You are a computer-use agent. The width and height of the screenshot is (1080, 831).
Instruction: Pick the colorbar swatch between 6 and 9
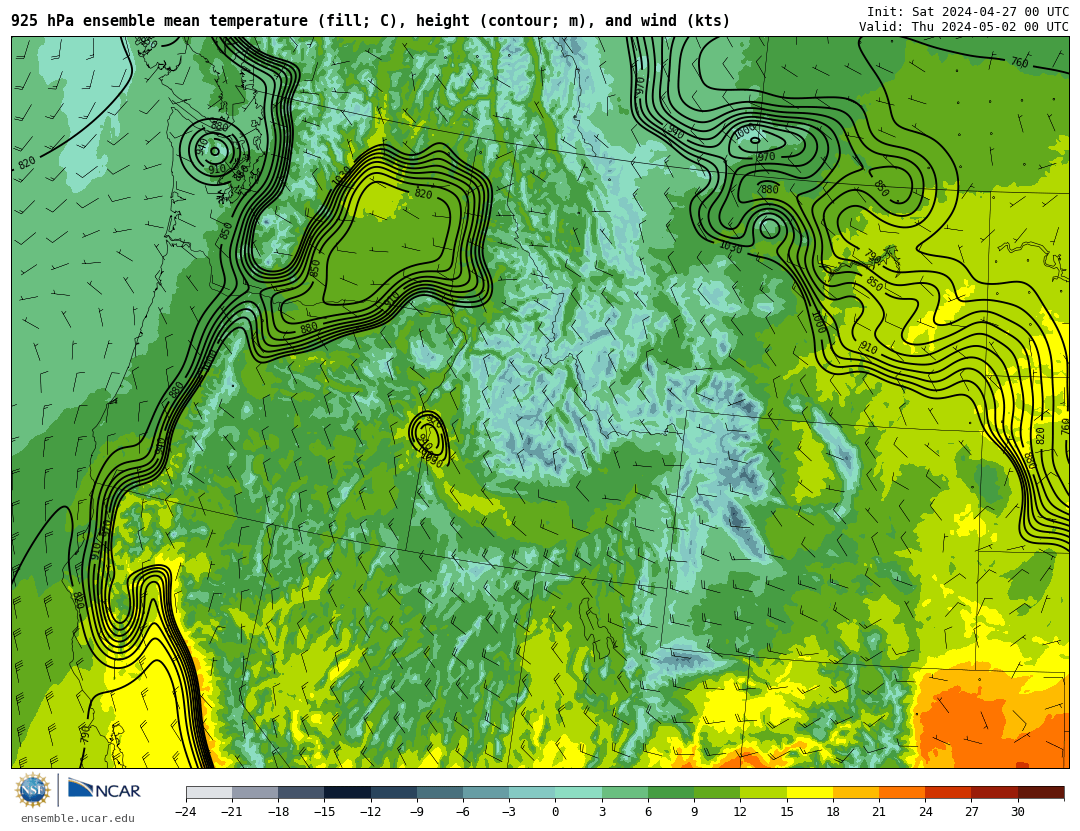(671, 792)
